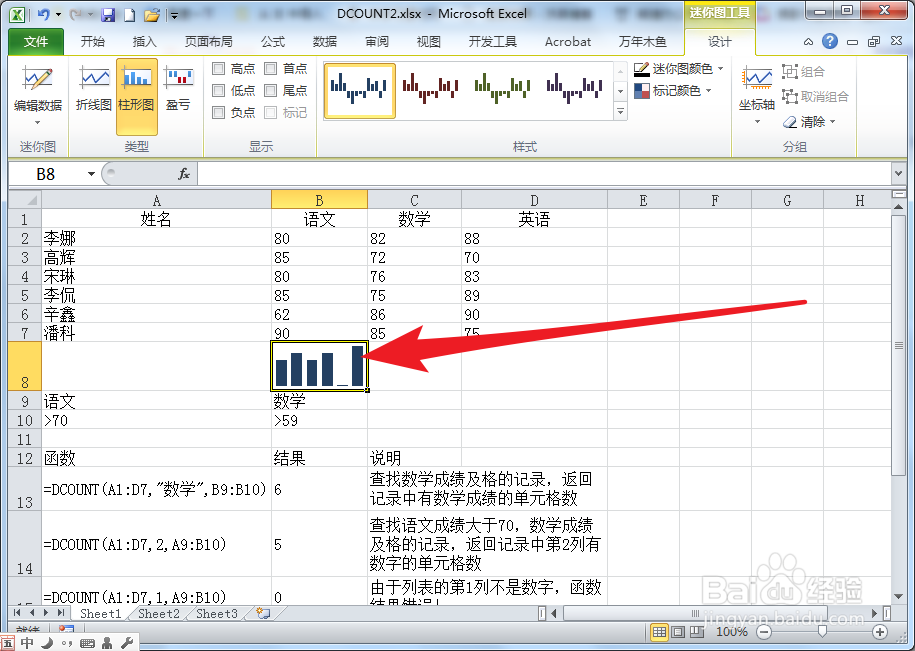915x651 pixels.
Task: Click the insert new worksheet tab icon
Action: (x=263, y=613)
